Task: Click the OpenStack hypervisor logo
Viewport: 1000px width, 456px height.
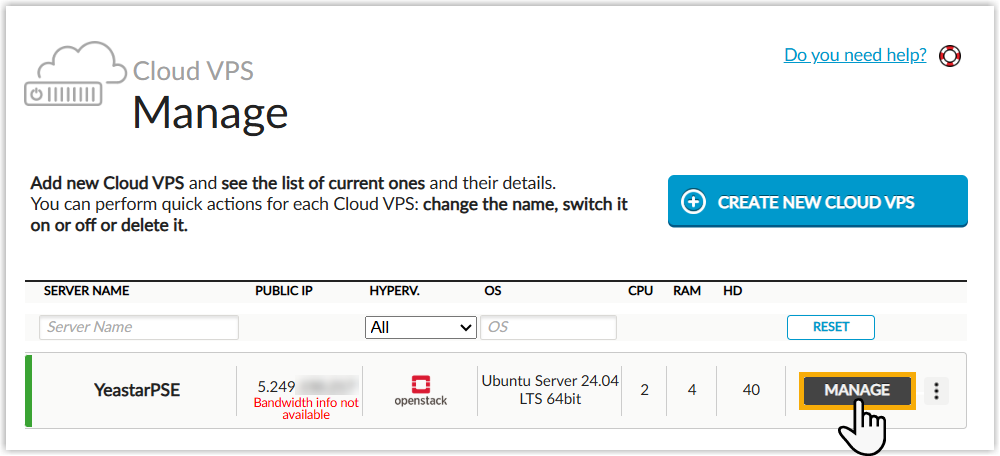Action: (421, 390)
